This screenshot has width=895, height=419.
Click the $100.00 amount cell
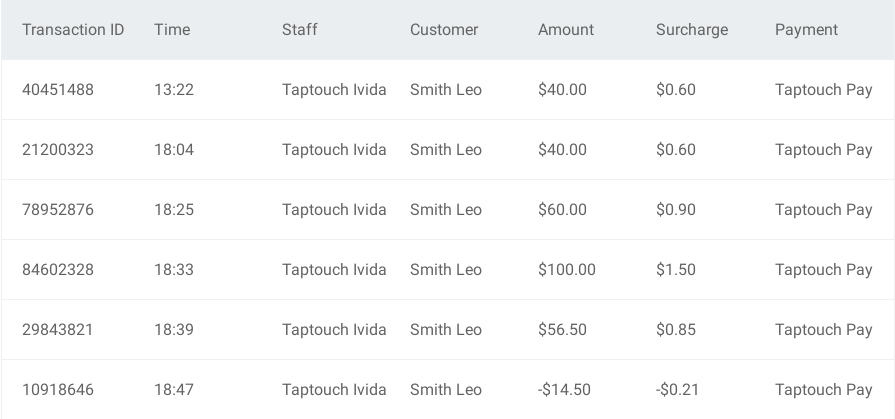coord(567,269)
